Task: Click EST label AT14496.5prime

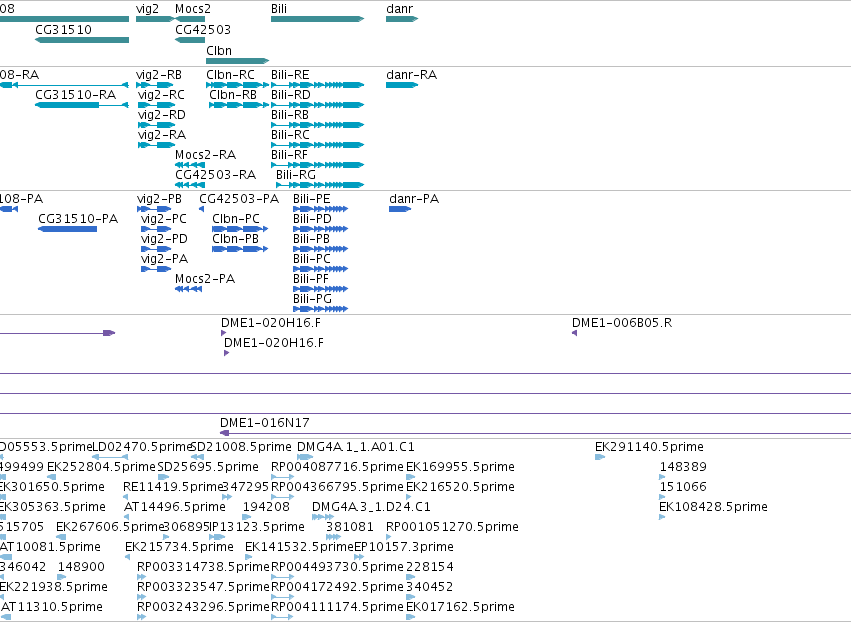Action: [x=175, y=507]
